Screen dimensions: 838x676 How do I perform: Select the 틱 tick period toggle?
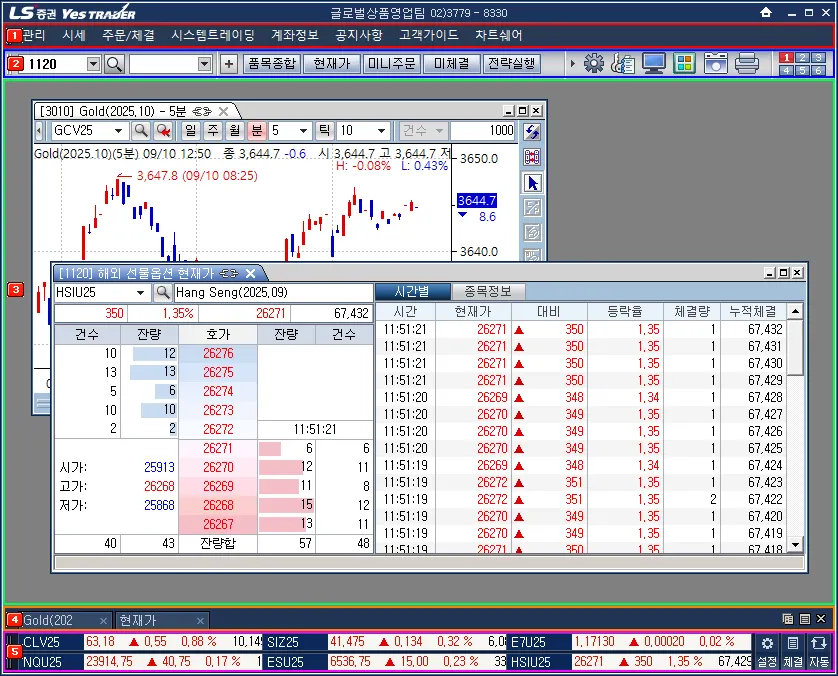tap(324, 130)
